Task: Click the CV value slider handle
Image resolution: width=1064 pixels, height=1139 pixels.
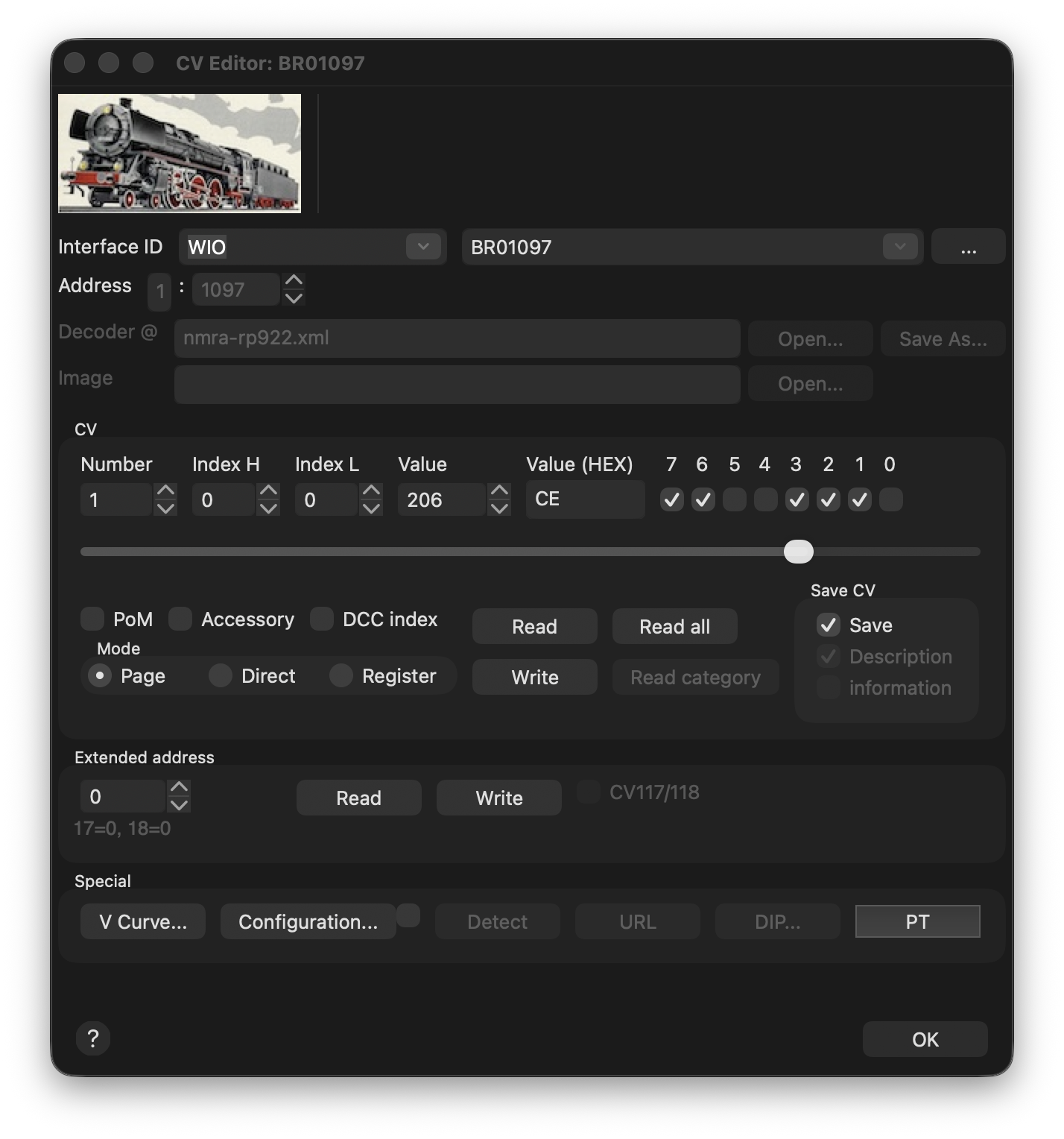Action: click(x=799, y=552)
